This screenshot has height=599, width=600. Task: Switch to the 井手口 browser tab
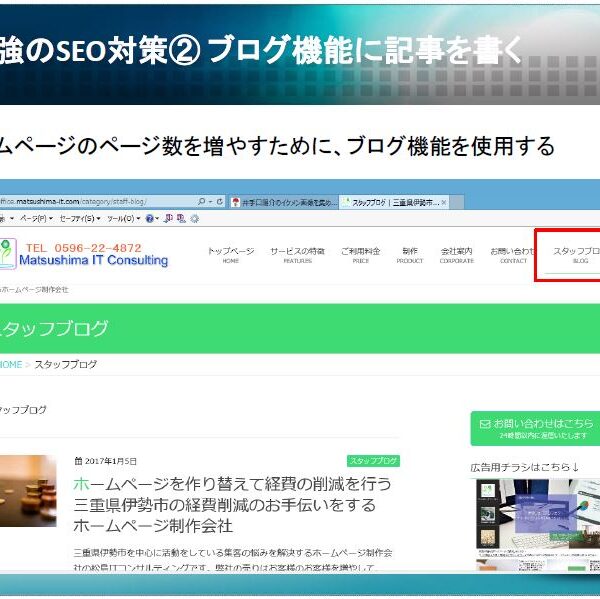pos(283,201)
